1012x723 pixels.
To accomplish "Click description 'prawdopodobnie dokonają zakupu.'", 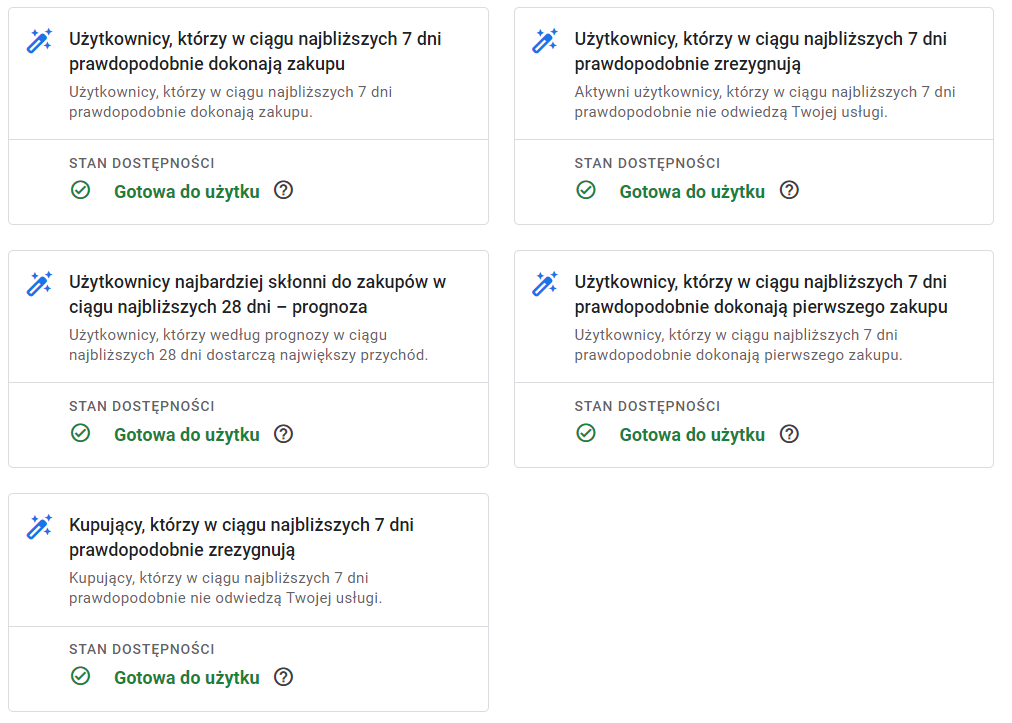I will coord(230,102).
